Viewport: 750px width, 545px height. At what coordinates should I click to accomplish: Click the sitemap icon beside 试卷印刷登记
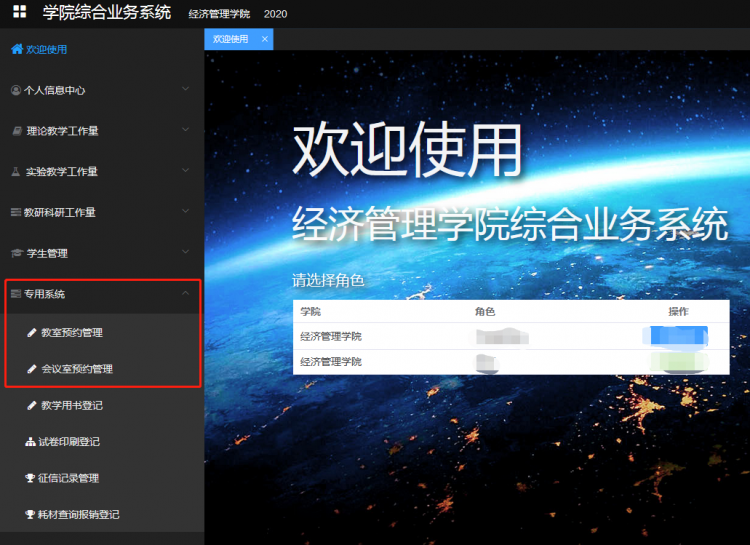coord(31,442)
